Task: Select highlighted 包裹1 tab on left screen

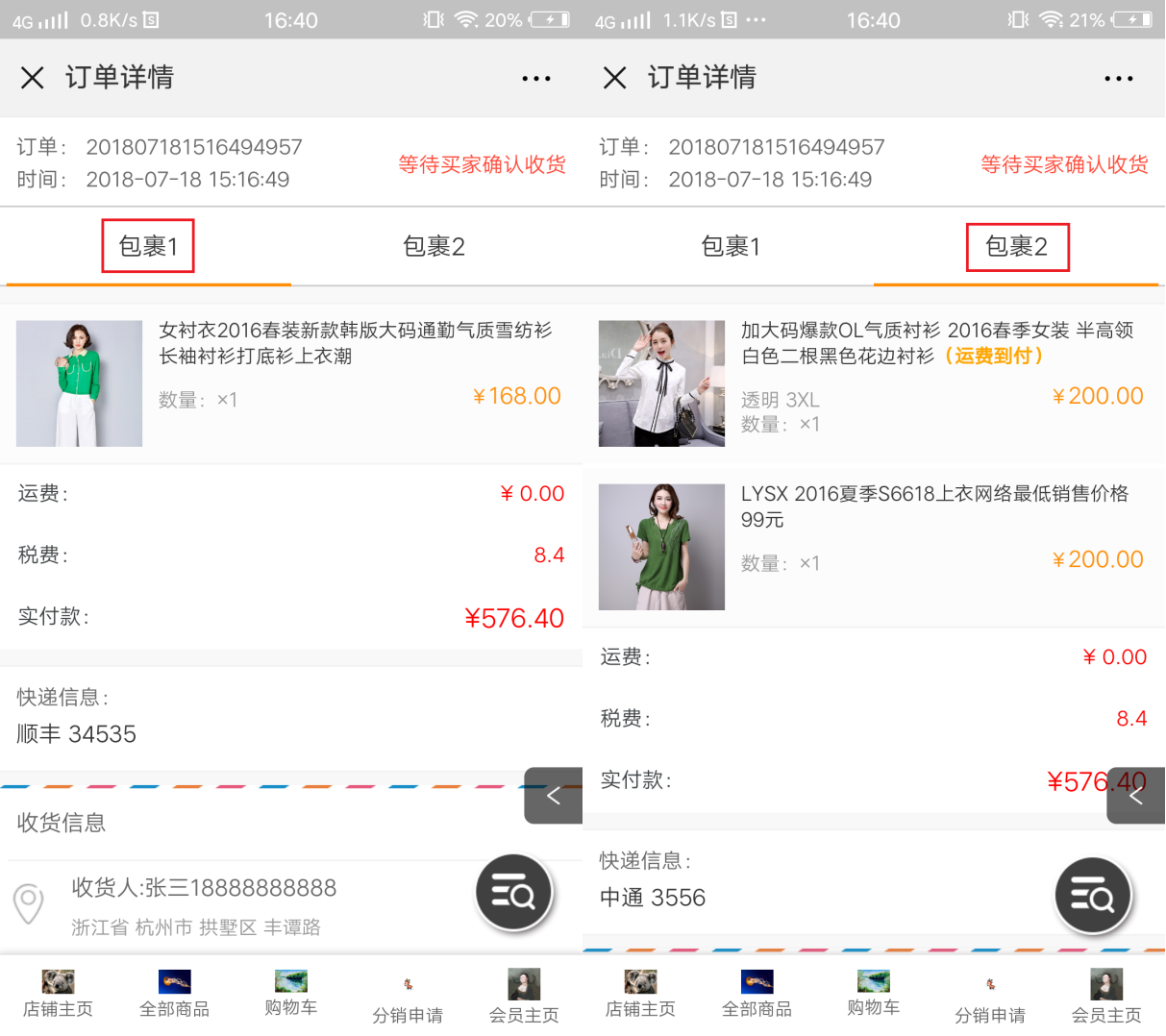Action: coord(148,247)
